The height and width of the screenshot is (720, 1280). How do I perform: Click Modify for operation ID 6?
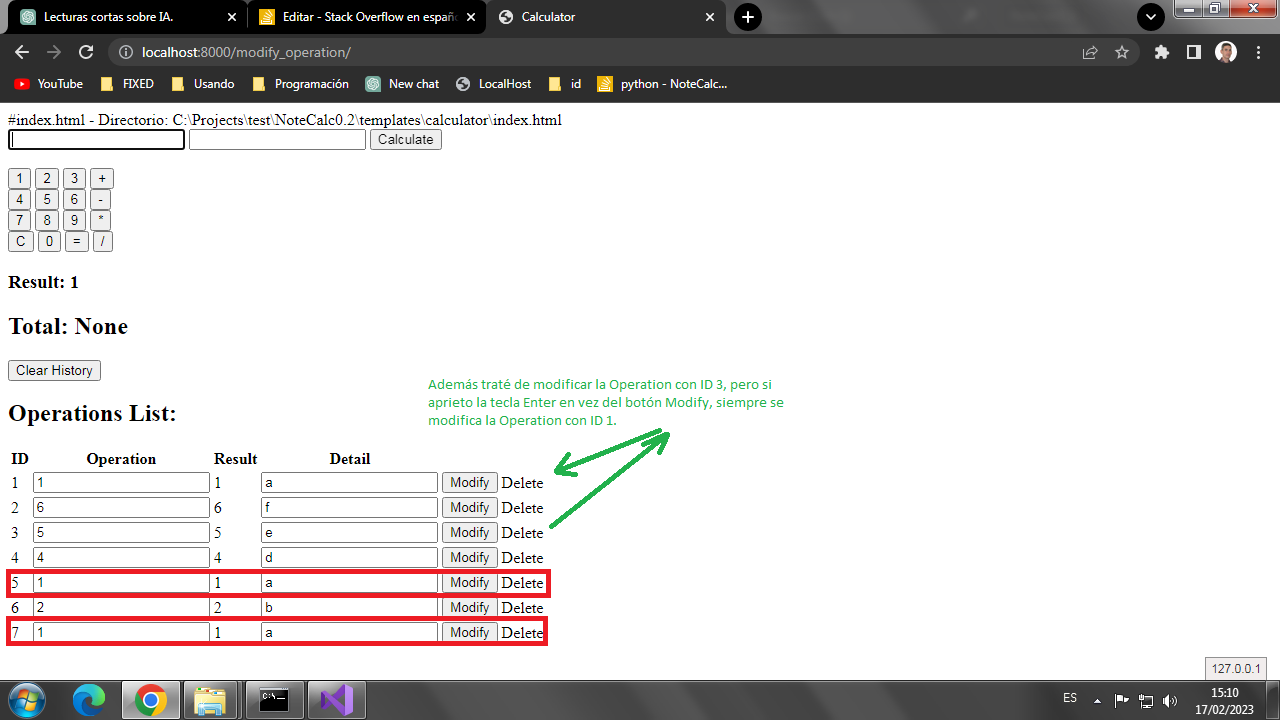click(470, 607)
